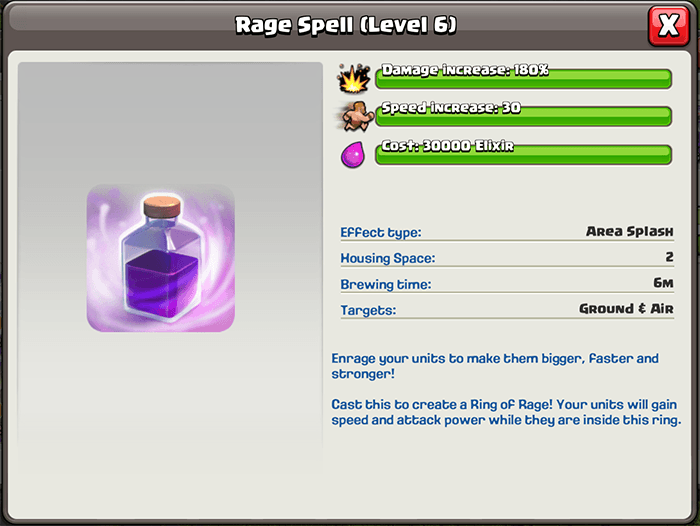
Task: Click the damage explosion icon
Action: 354,78
